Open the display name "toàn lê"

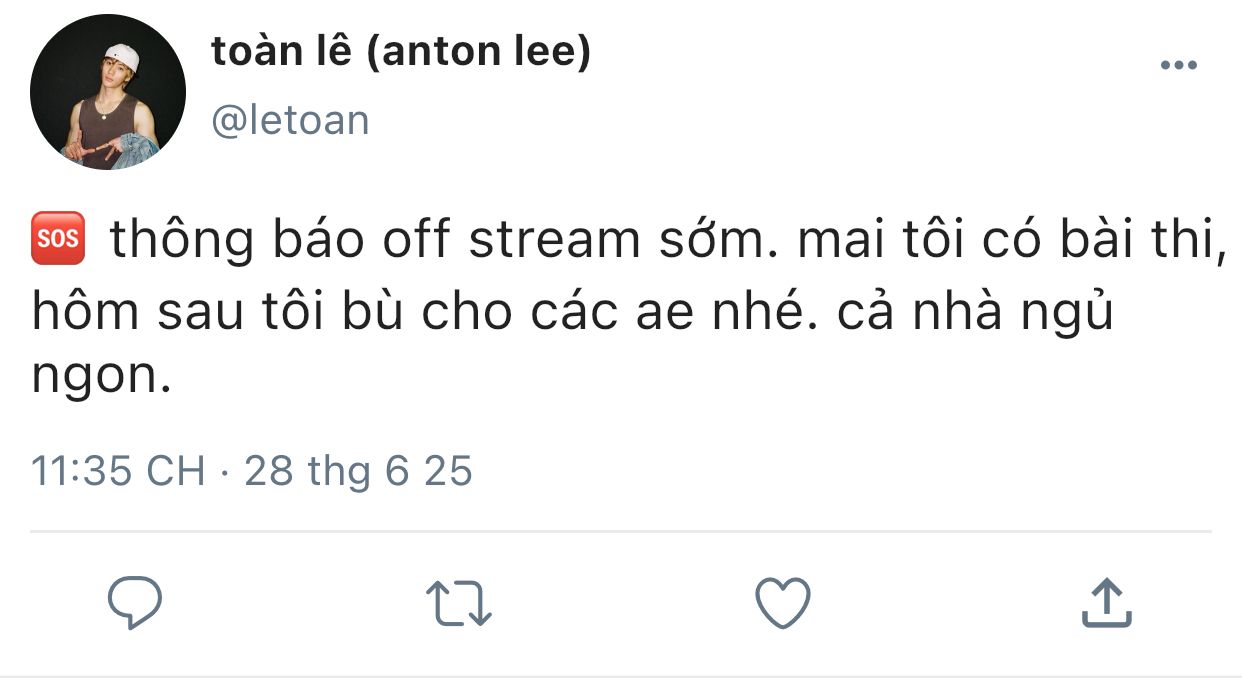282,54
